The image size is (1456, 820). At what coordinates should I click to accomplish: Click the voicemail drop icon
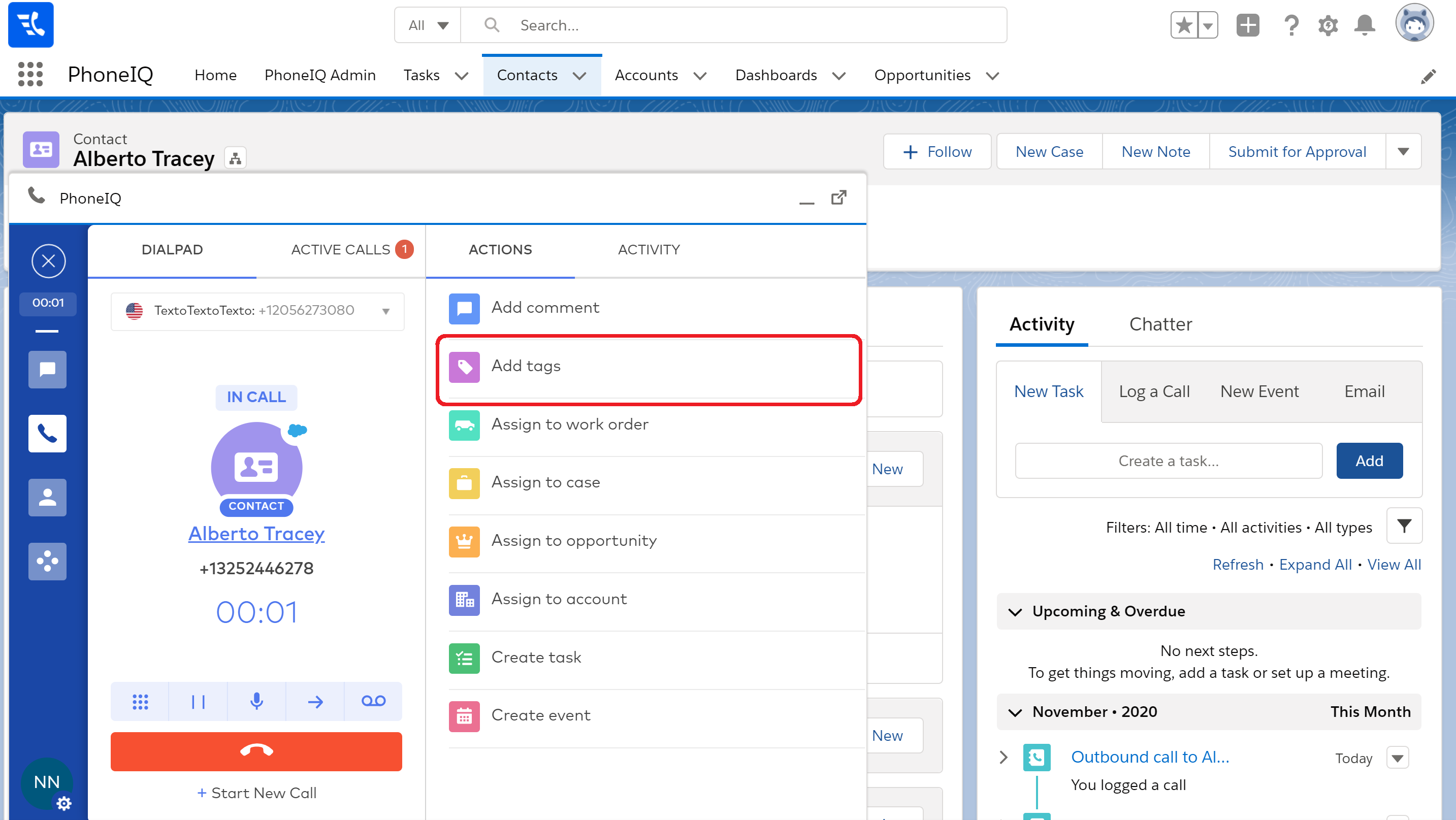click(x=373, y=701)
